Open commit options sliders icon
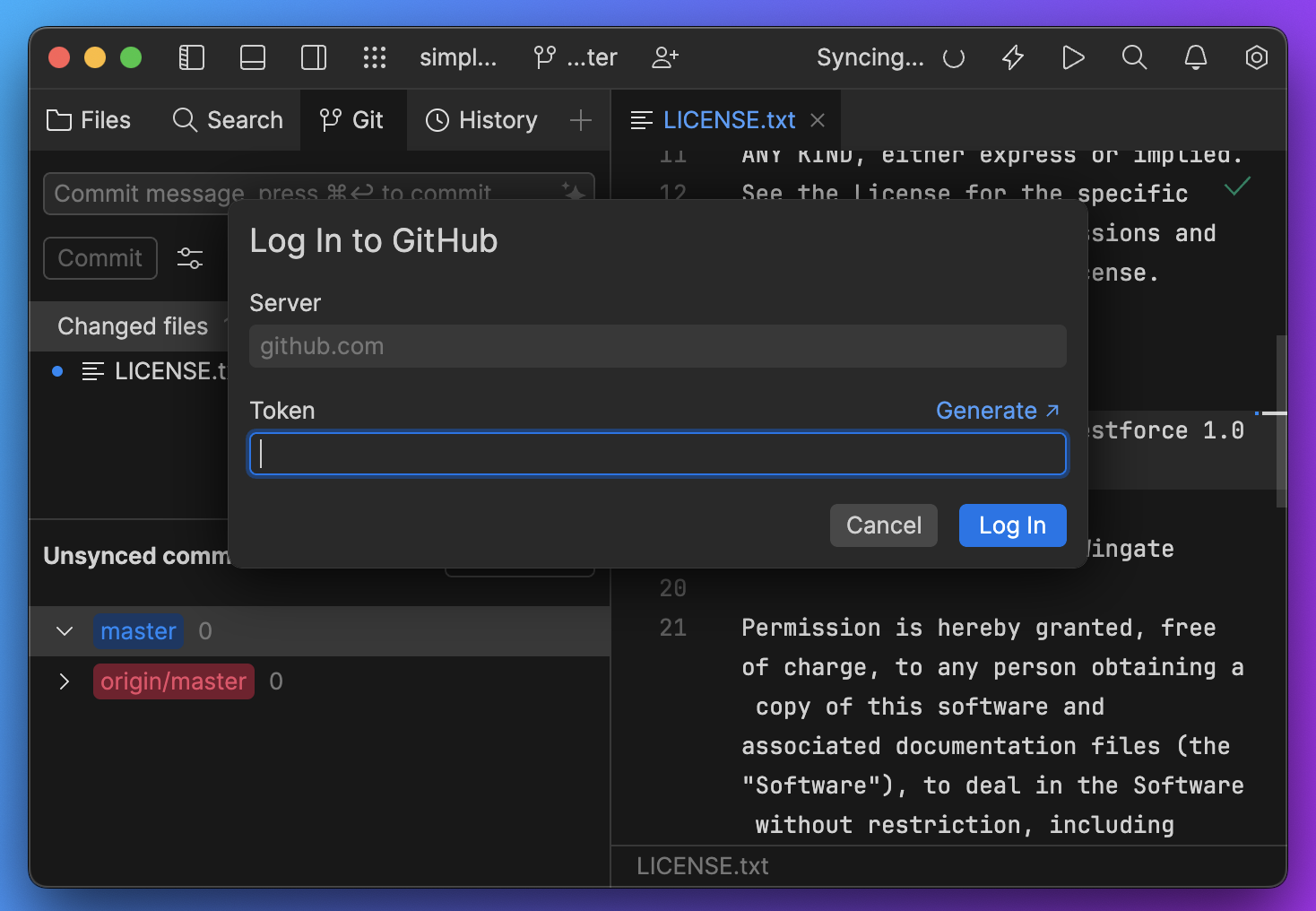Image resolution: width=1316 pixels, height=911 pixels. 190,258
